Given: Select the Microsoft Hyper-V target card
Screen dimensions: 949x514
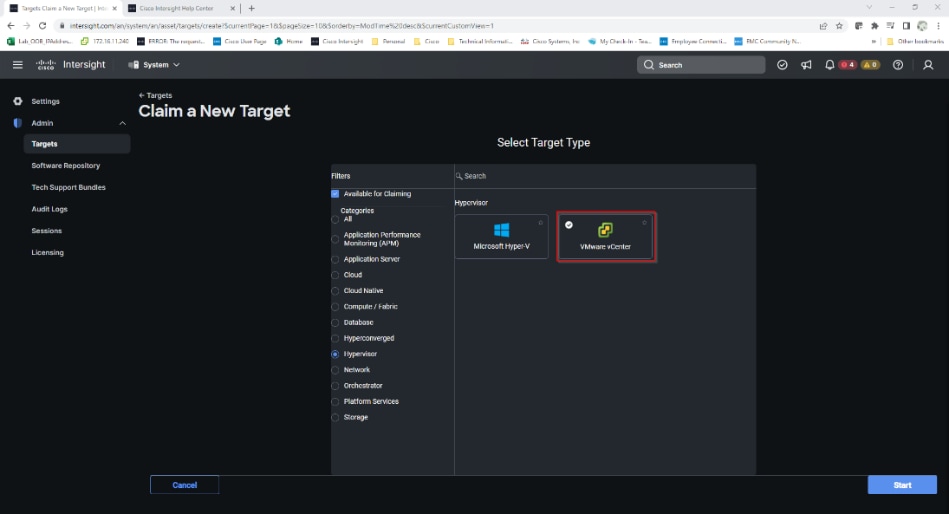Looking at the screenshot, I should point(501,236).
